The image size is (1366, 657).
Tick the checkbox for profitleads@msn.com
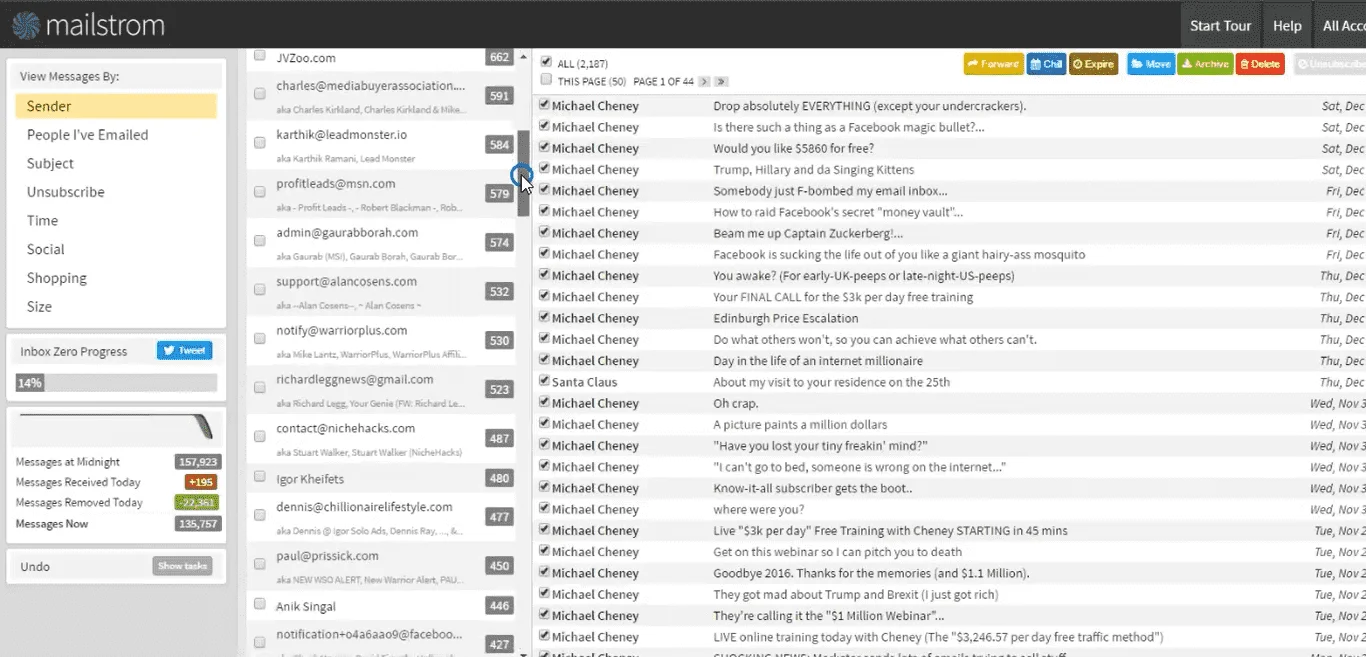coord(260,191)
